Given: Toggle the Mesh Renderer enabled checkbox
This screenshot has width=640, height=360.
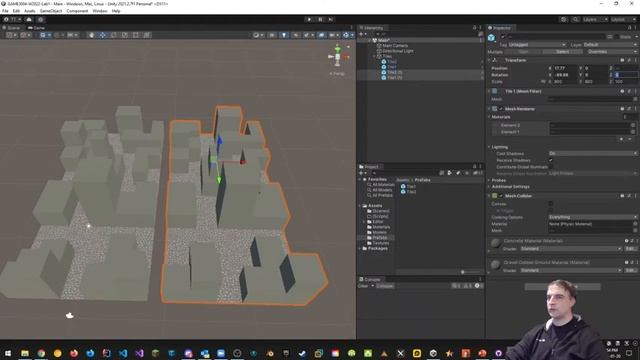Looking at the screenshot, I should (501, 109).
